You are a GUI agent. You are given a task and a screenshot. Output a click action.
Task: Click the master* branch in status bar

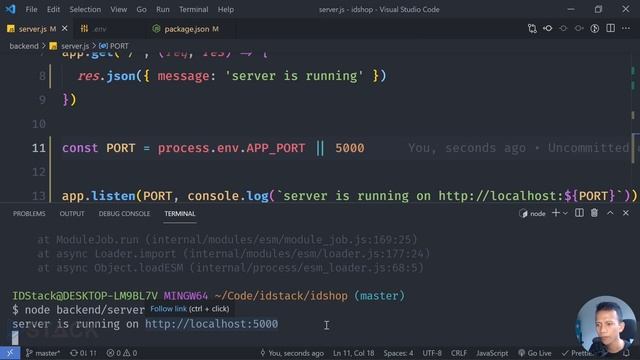pos(43,353)
